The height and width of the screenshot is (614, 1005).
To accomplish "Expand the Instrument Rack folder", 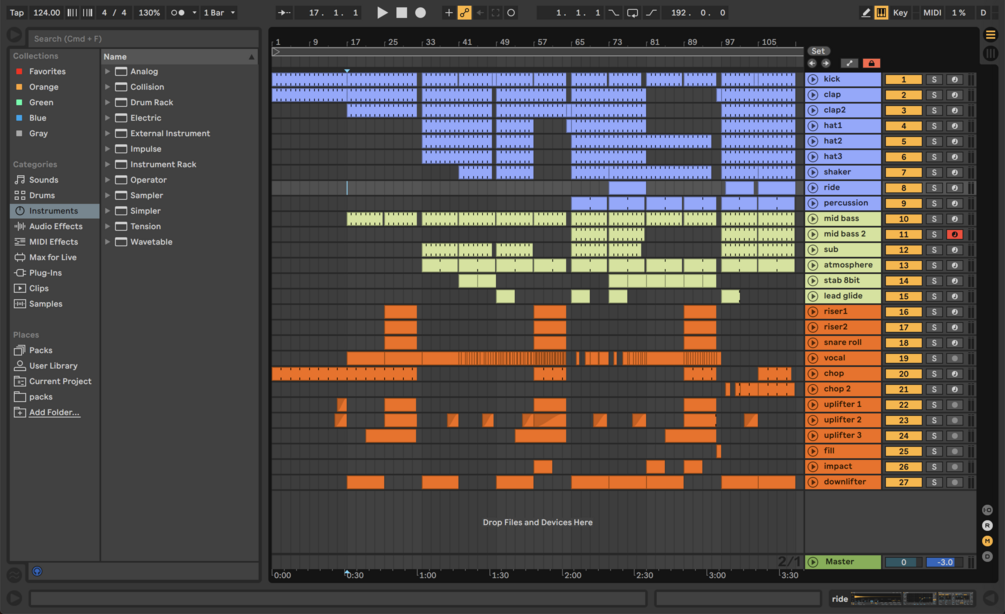I will click(107, 164).
